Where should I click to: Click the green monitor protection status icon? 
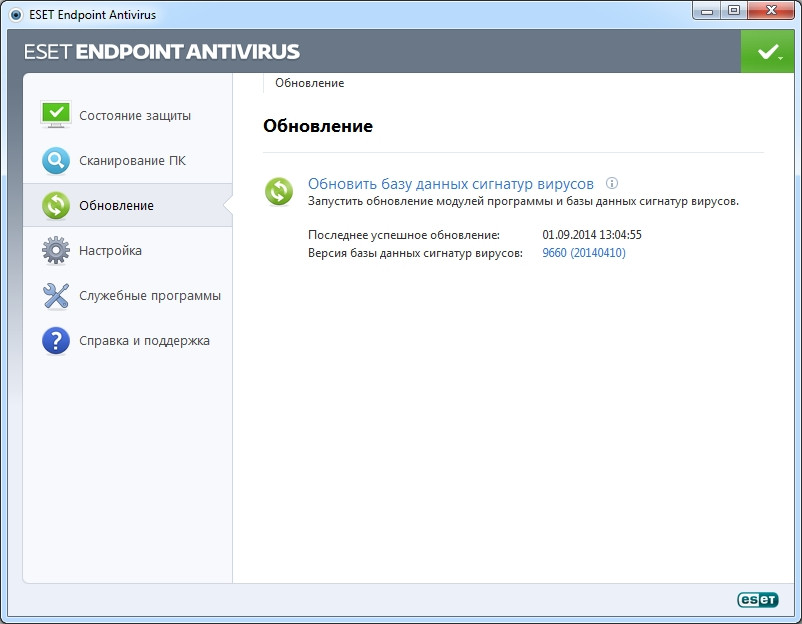click(56, 115)
